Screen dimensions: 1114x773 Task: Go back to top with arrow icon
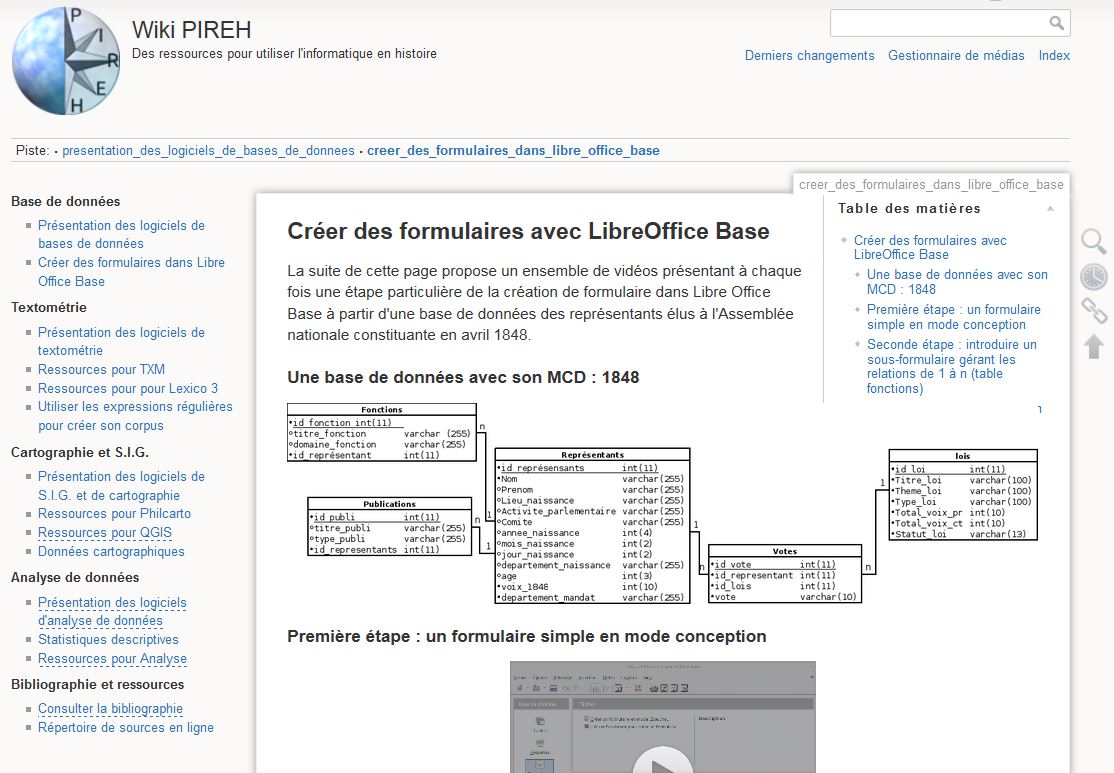click(x=1093, y=347)
